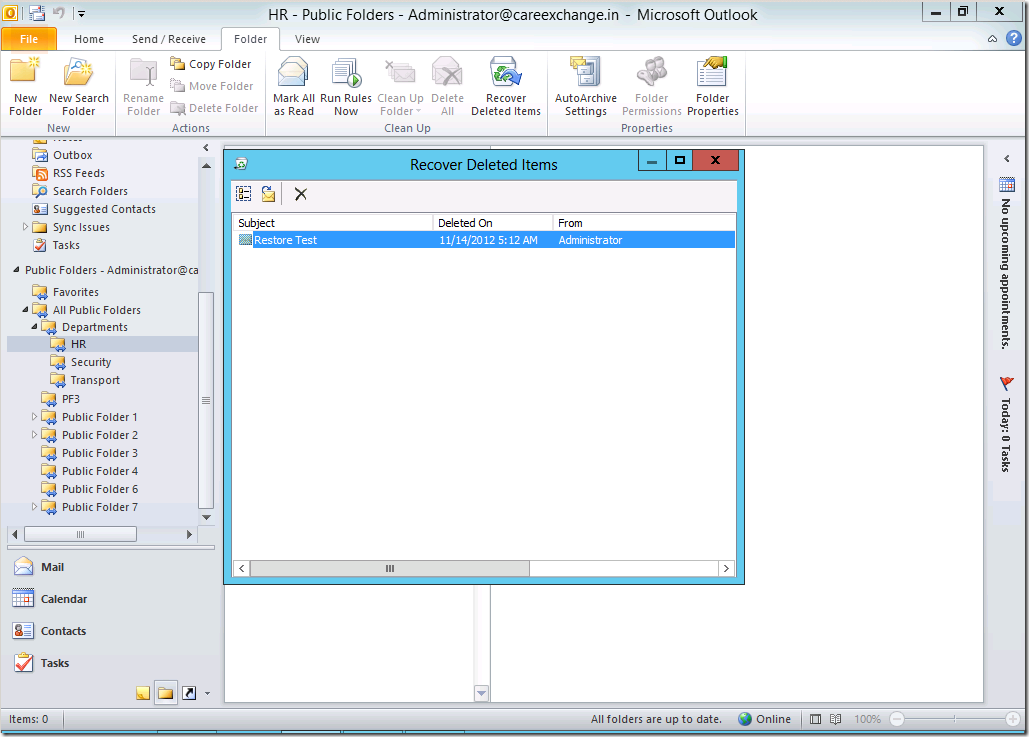Open the Folder List navigation icon

165,693
